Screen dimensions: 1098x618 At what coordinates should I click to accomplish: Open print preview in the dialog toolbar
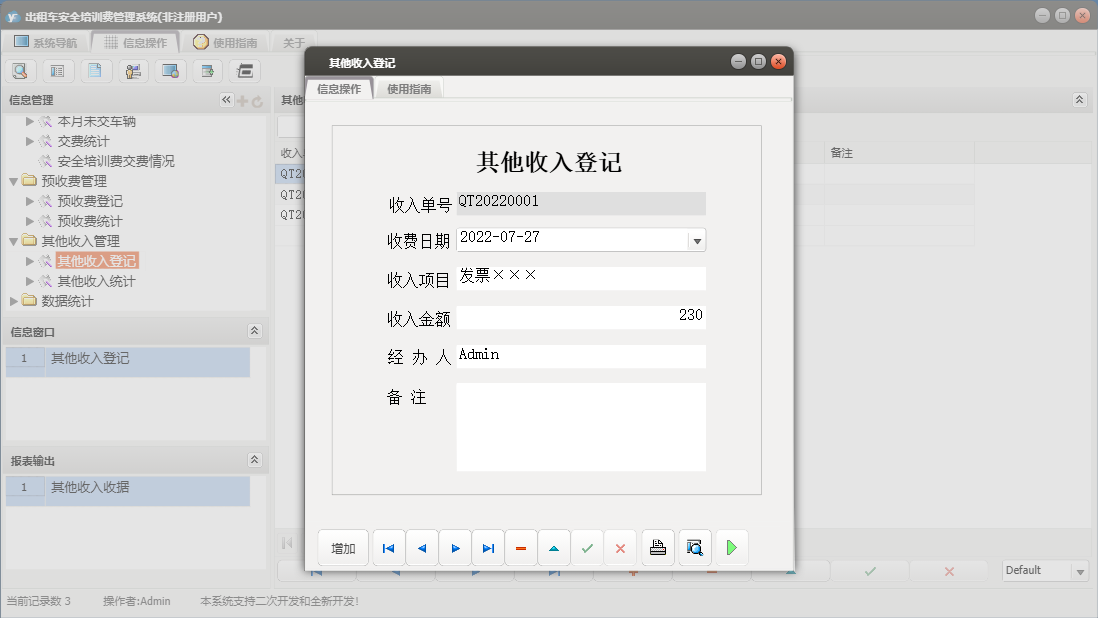pos(695,547)
